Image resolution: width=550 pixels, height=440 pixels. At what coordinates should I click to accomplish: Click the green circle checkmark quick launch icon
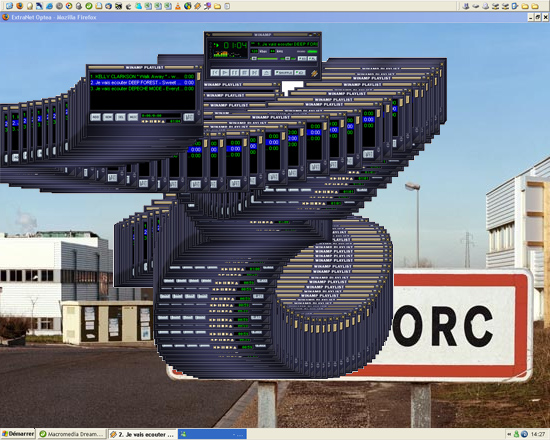click(x=89, y=6)
